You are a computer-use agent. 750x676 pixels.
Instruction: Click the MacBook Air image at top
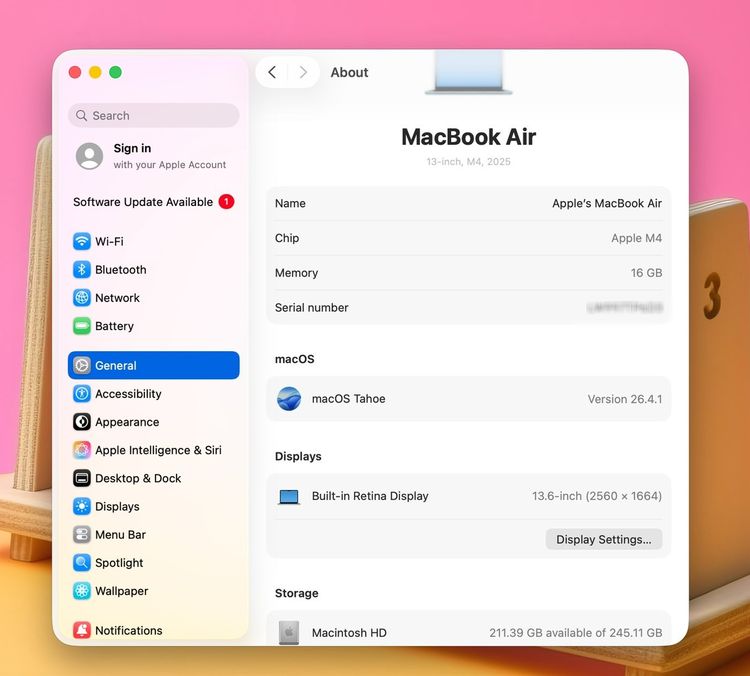click(x=469, y=72)
